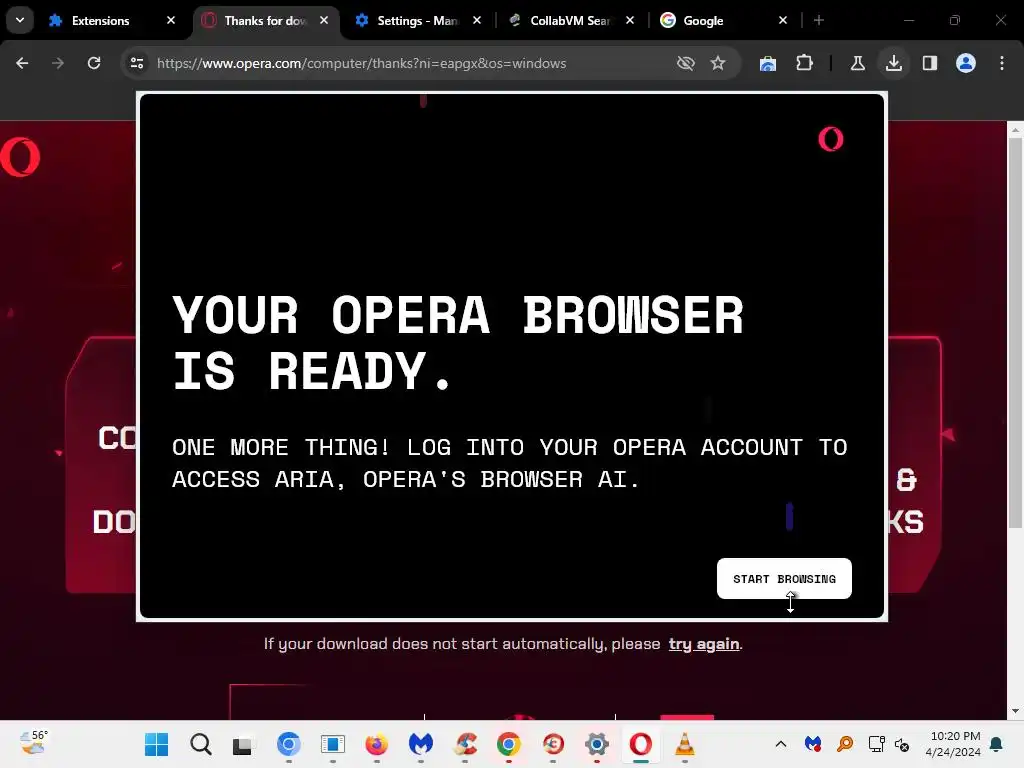The height and width of the screenshot is (768, 1024).
Task: Go back to the previous page
Action: (22, 63)
